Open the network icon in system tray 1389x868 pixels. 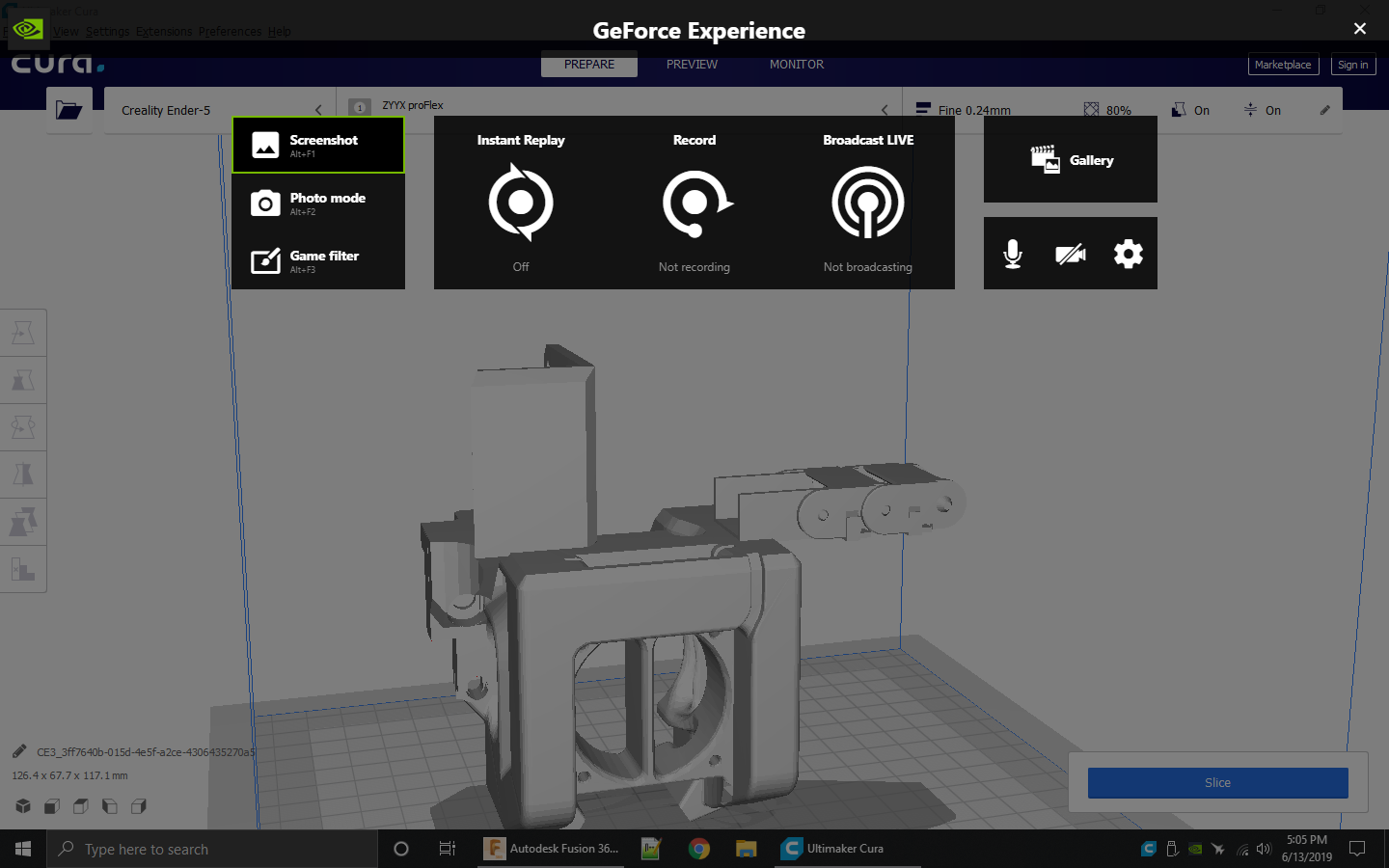[1242, 849]
